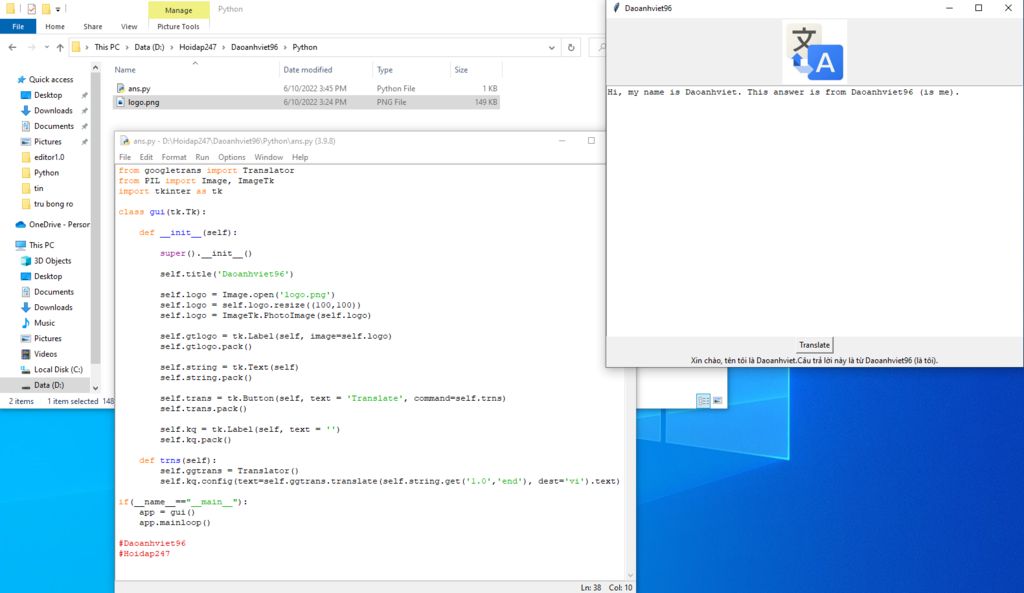Refresh the Python folder view

click(x=571, y=47)
